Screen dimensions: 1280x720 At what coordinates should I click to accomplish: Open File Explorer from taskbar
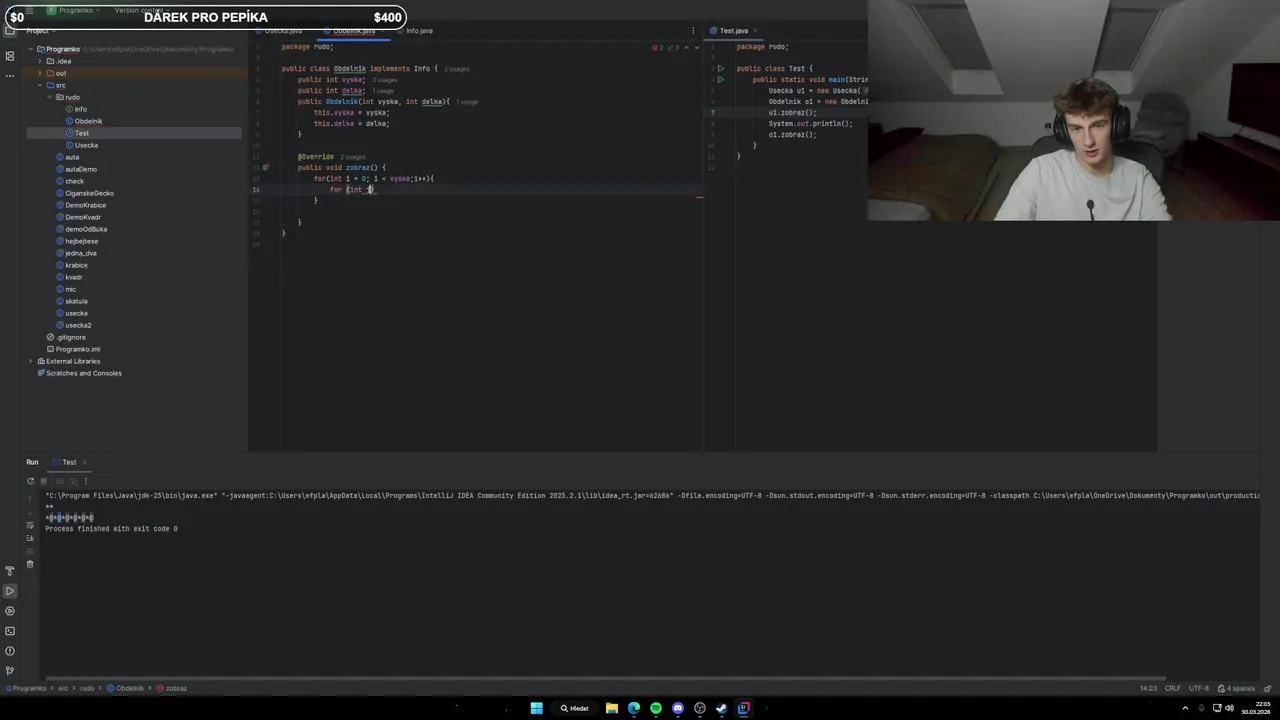pyautogui.click(x=612, y=708)
